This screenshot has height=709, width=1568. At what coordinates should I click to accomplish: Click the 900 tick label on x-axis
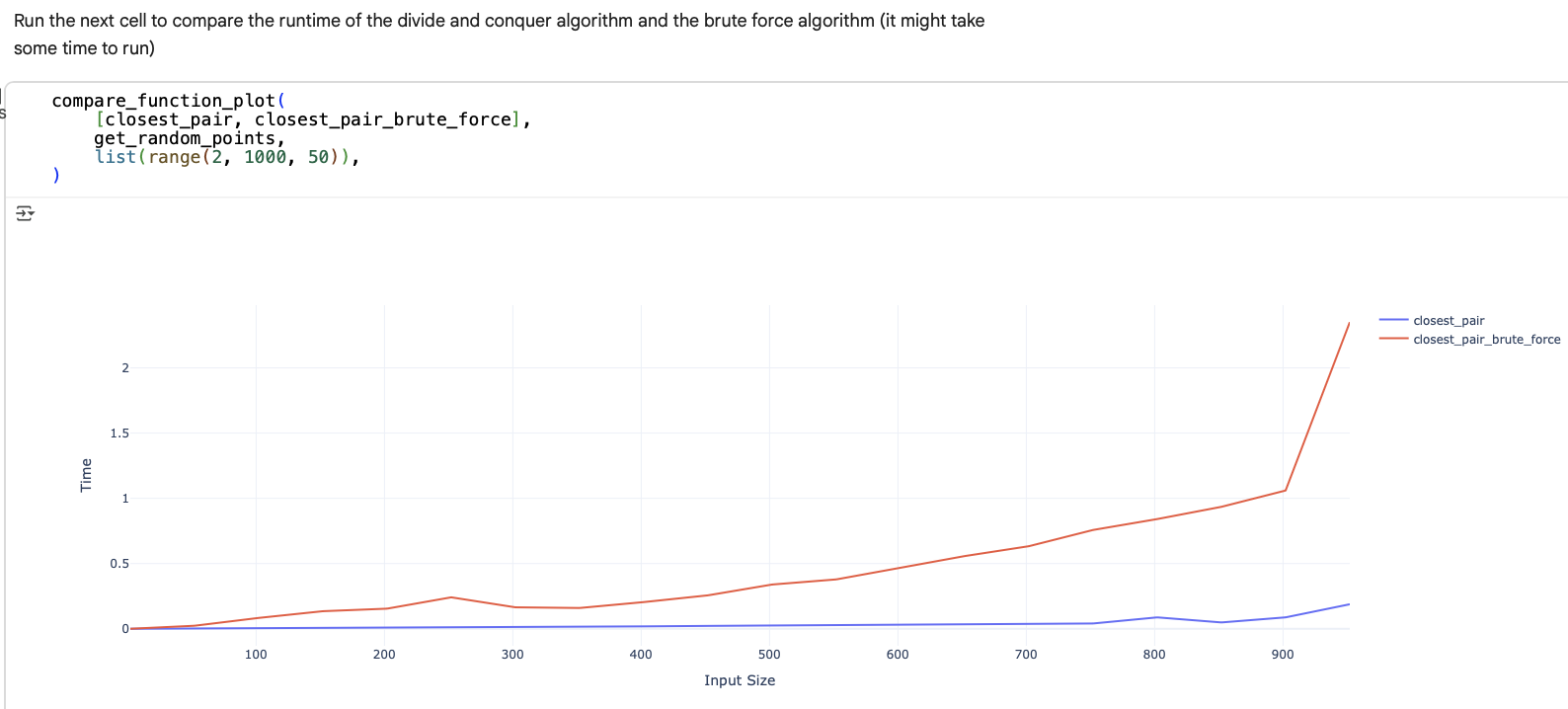(x=1282, y=654)
